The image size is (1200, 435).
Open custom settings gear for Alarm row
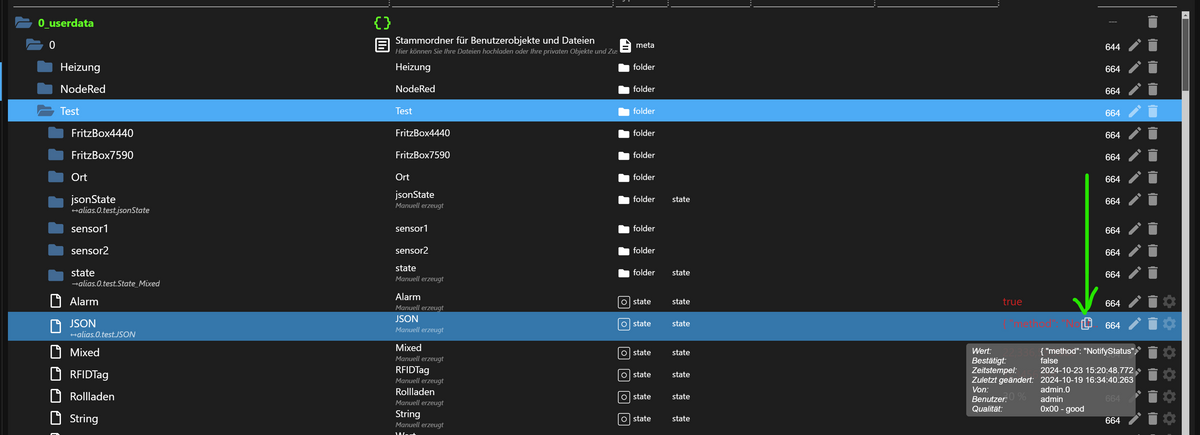(1170, 301)
